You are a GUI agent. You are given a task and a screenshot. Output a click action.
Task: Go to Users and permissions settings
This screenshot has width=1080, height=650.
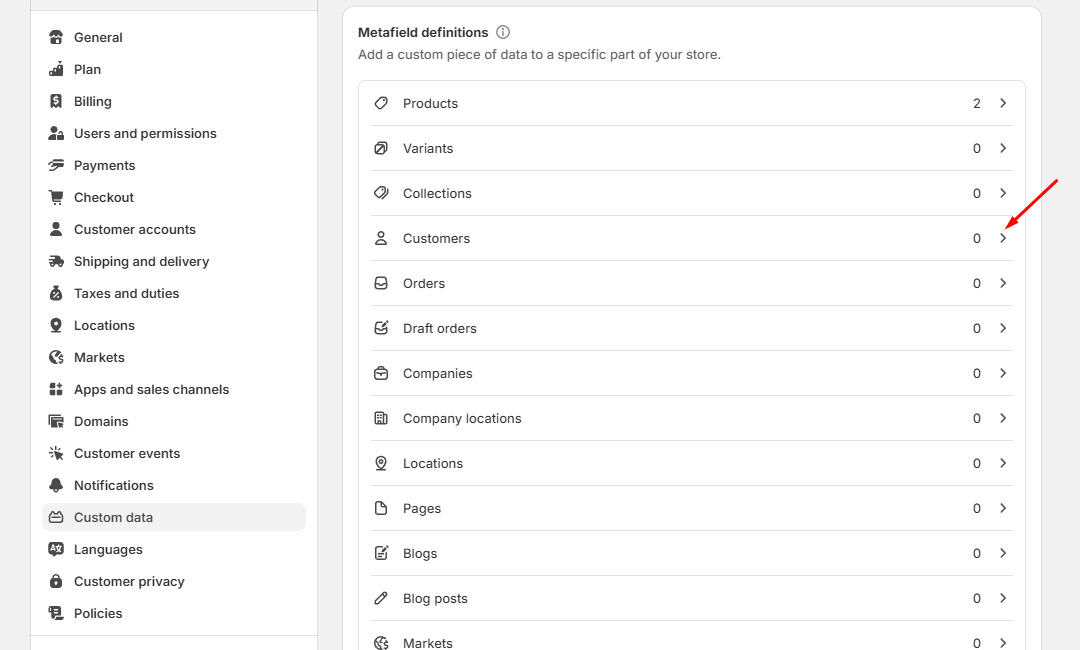[145, 133]
